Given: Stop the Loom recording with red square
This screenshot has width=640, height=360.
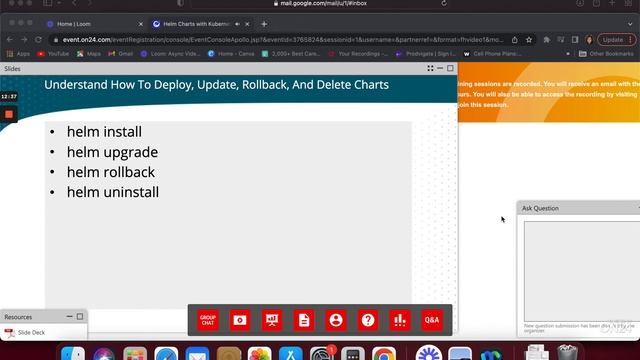Looking at the screenshot, I should 9,114.
